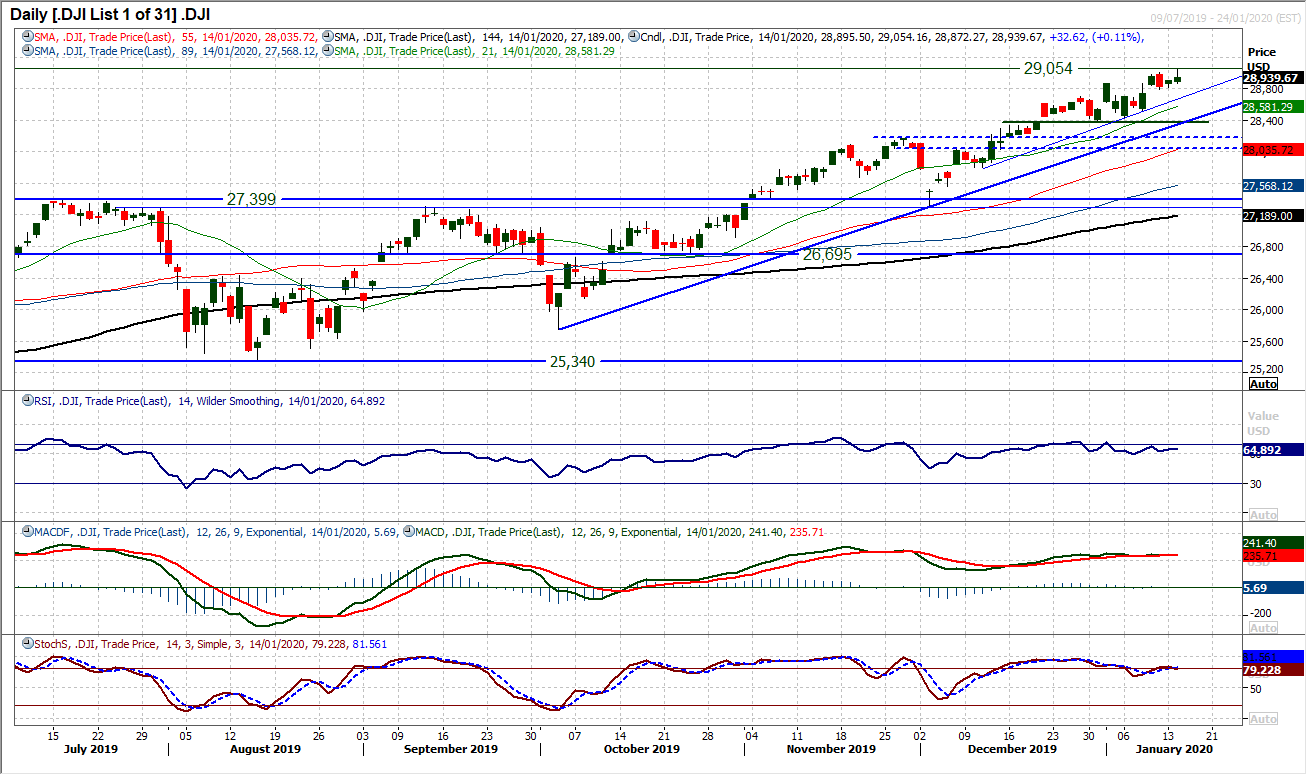Toggle Auto scaling on the MACD panel
This screenshot has width=1307, height=775.
click(x=1264, y=626)
